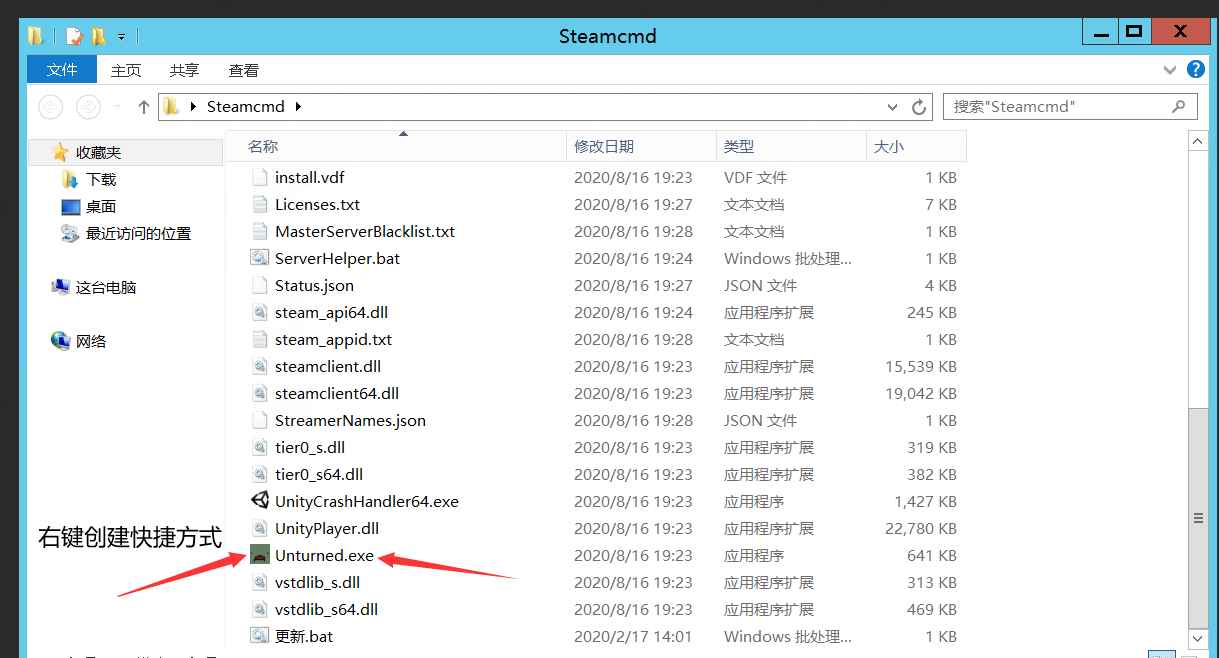Click the vstdlib_s.dll file icon
1219x658 pixels.
tap(260, 583)
